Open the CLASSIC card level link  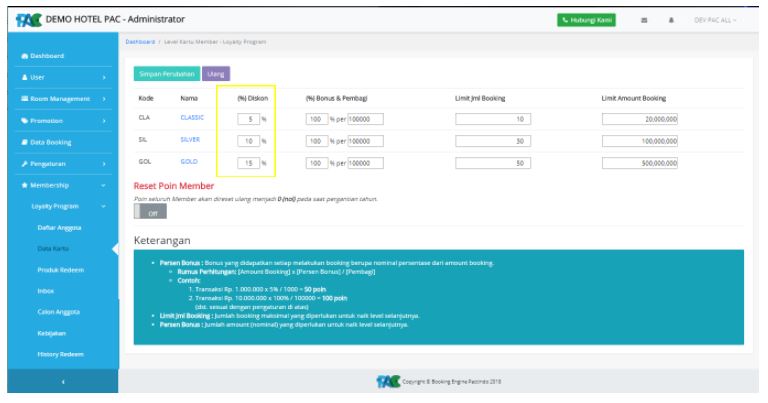point(192,118)
